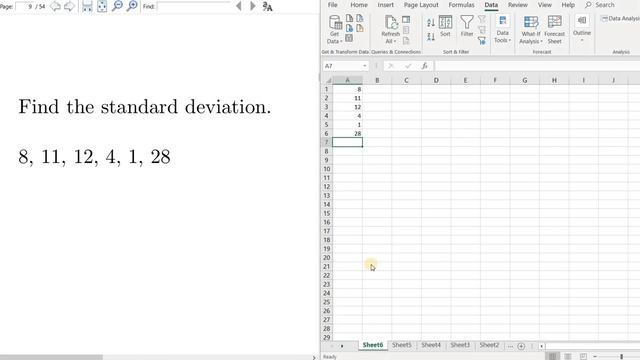The image size is (640, 360).
Task: Click the sheet tab scroll right arrow
Action: [x=342, y=346]
